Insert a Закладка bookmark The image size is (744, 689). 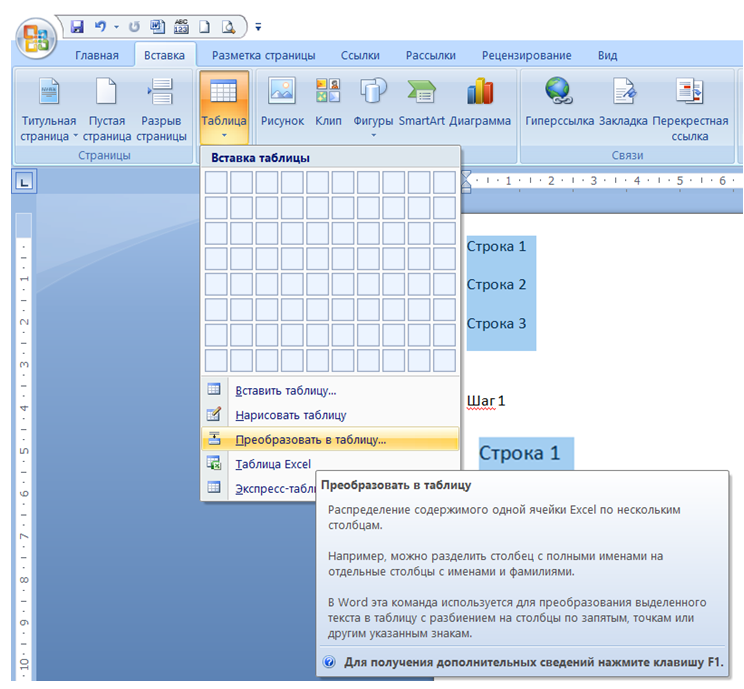623,103
